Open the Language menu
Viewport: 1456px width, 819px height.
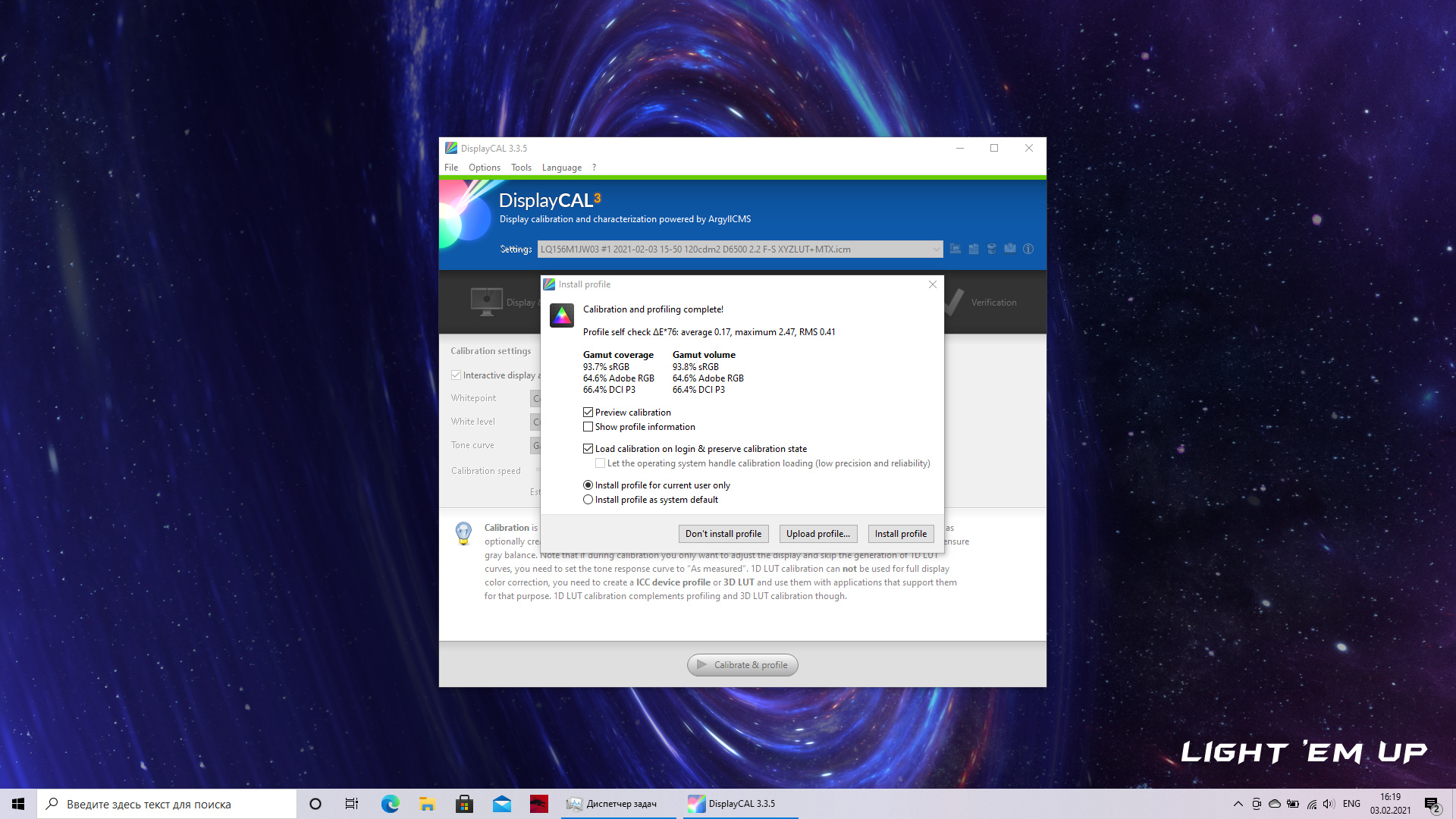[561, 168]
